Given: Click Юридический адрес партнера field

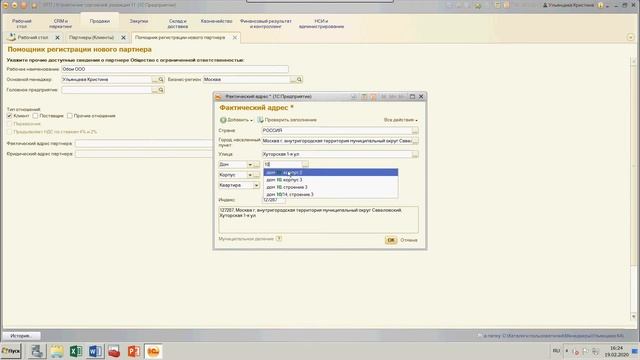Looking at the screenshot, I should click(x=144, y=154).
